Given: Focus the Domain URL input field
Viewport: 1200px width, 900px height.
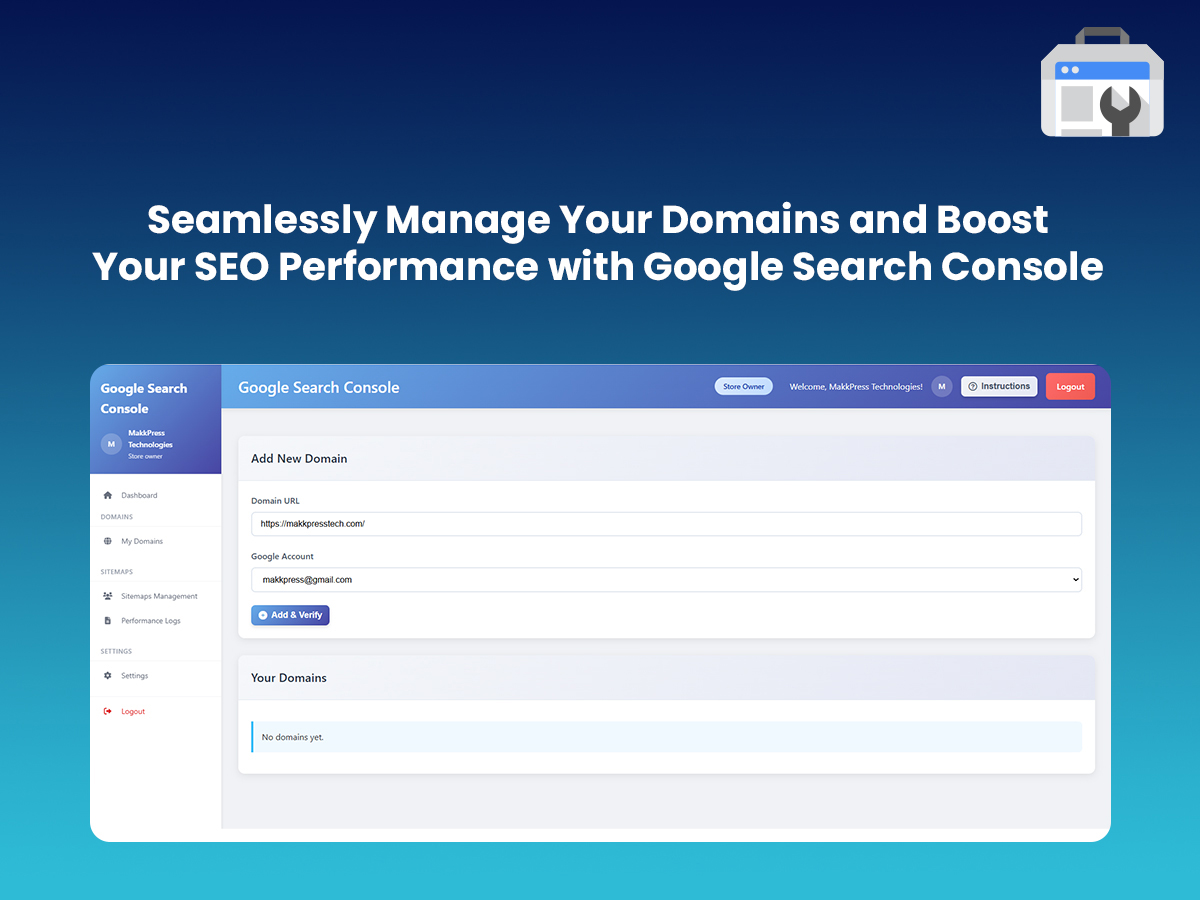Looking at the screenshot, I should point(666,523).
